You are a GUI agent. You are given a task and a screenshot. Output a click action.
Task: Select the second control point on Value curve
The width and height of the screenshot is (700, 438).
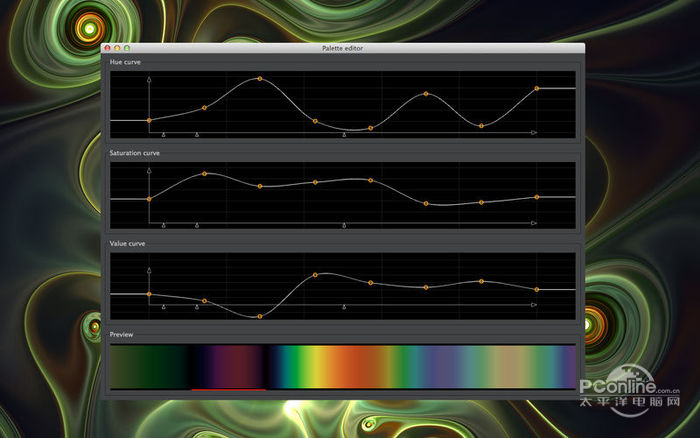point(204,301)
